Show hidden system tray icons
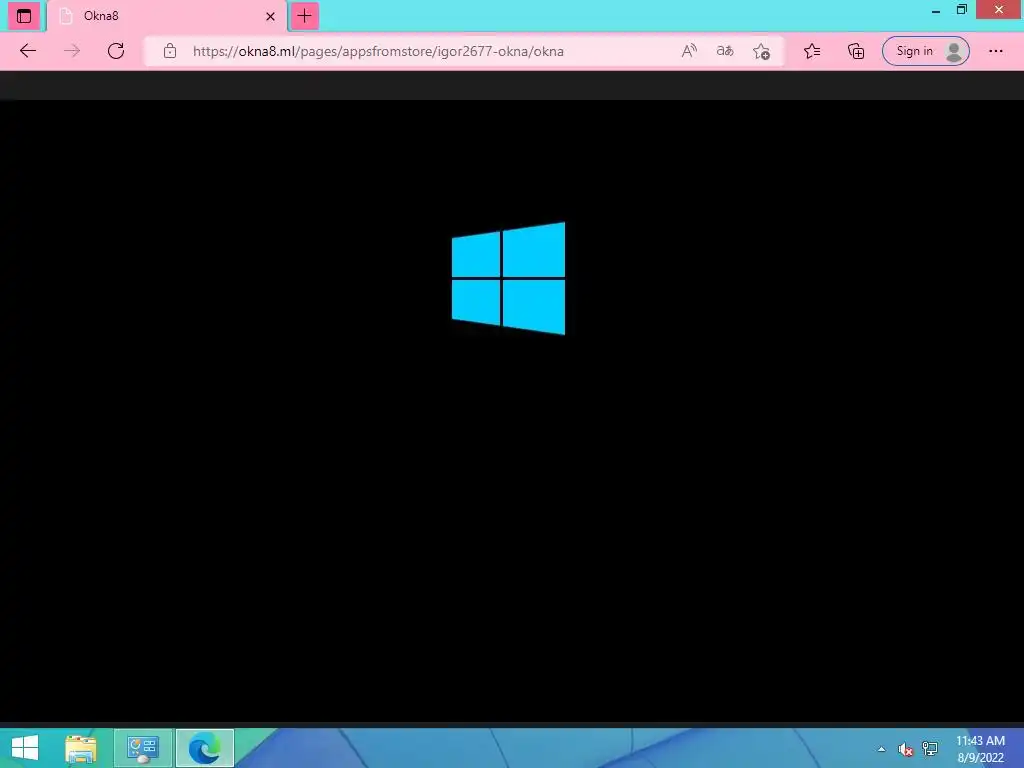The image size is (1024, 768). pyautogui.click(x=882, y=749)
